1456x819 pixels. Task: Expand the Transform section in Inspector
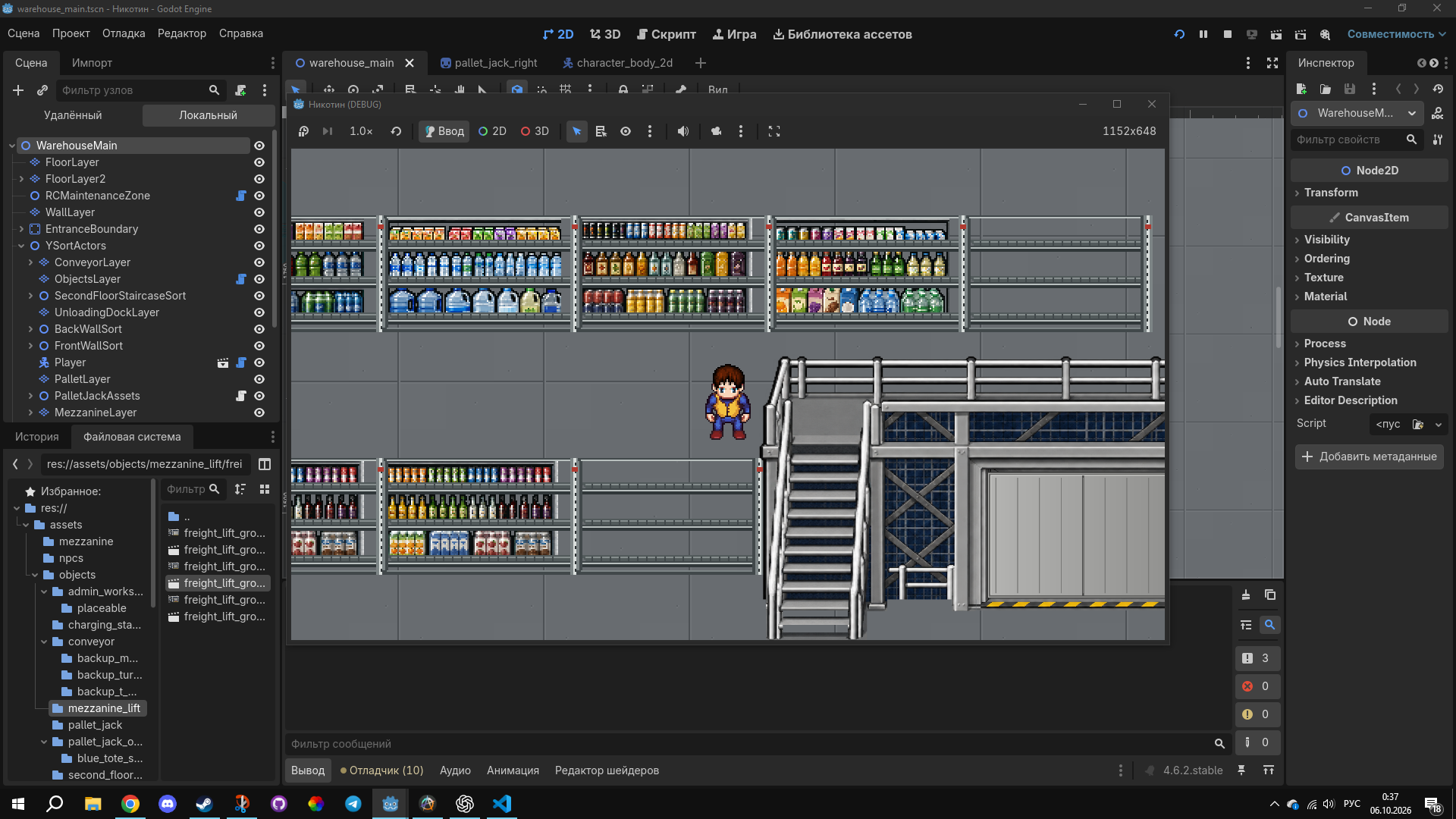[x=1331, y=193]
